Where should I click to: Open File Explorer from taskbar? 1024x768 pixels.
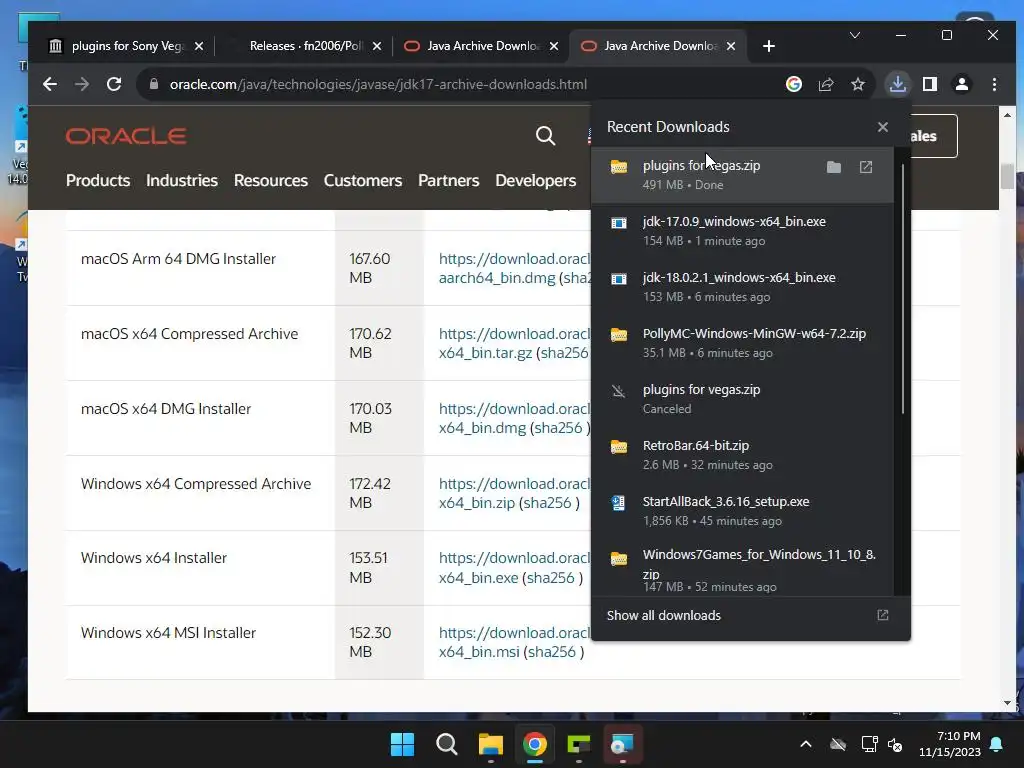490,744
